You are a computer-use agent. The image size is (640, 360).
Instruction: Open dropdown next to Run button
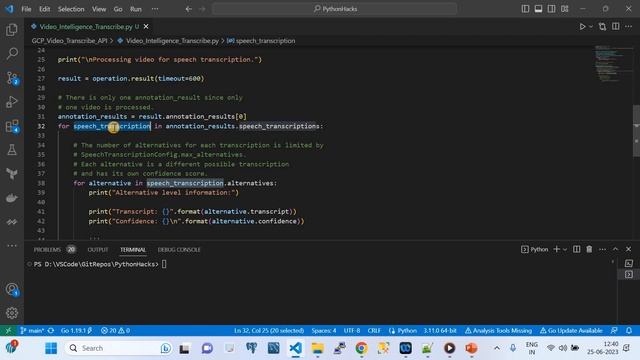coord(591,27)
